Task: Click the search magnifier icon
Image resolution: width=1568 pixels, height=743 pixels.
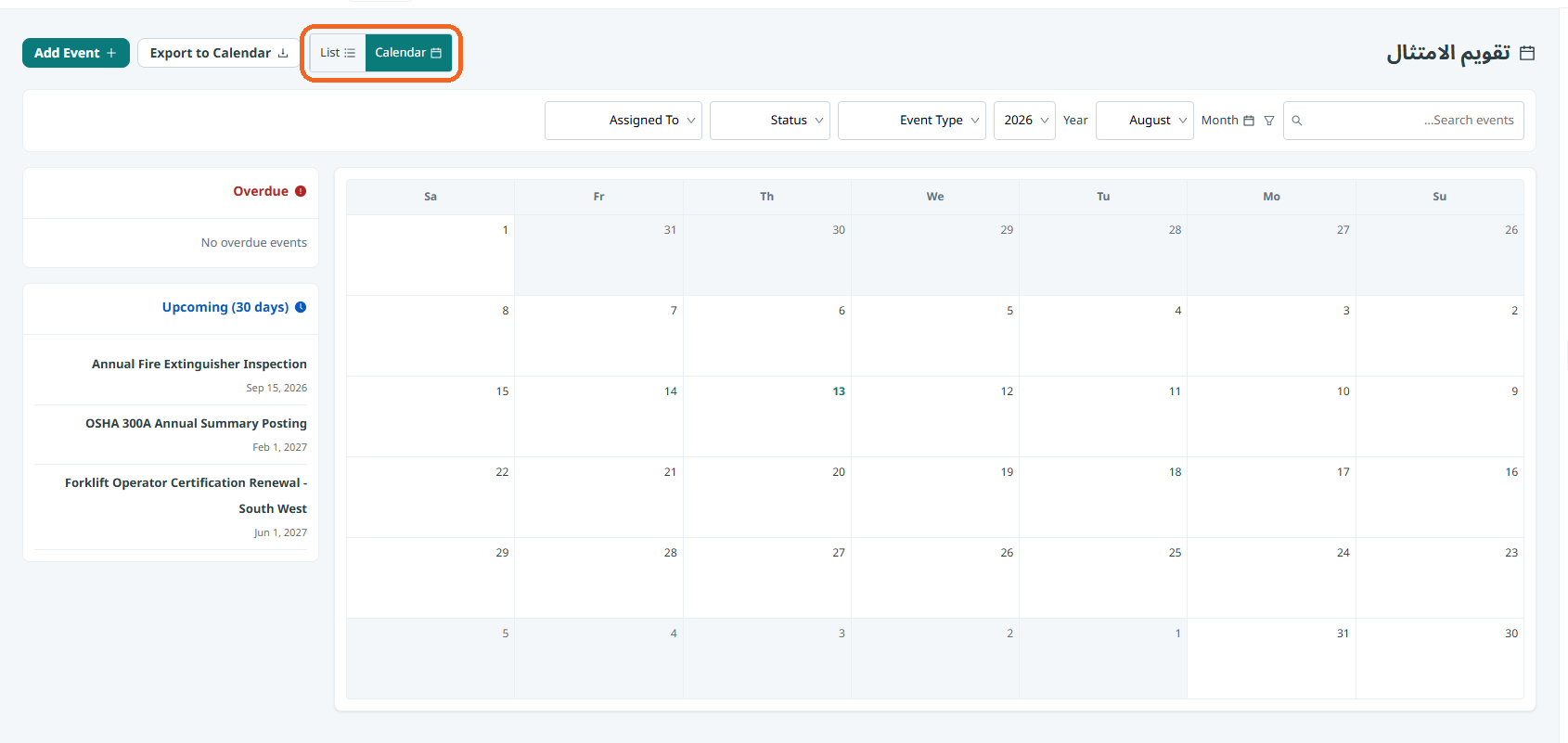Action: (x=1297, y=121)
